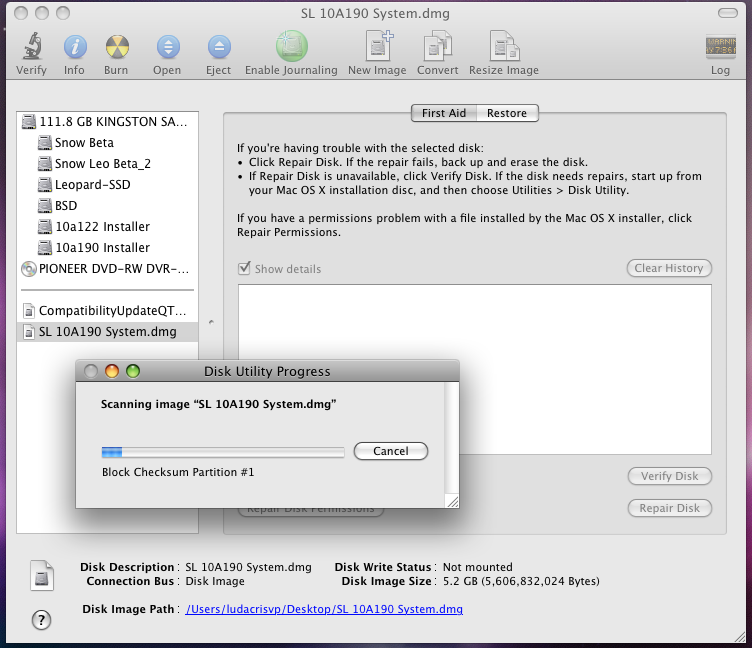Select the Snow Leo Beta_2 volume
This screenshot has width=752, height=648.
point(107,164)
